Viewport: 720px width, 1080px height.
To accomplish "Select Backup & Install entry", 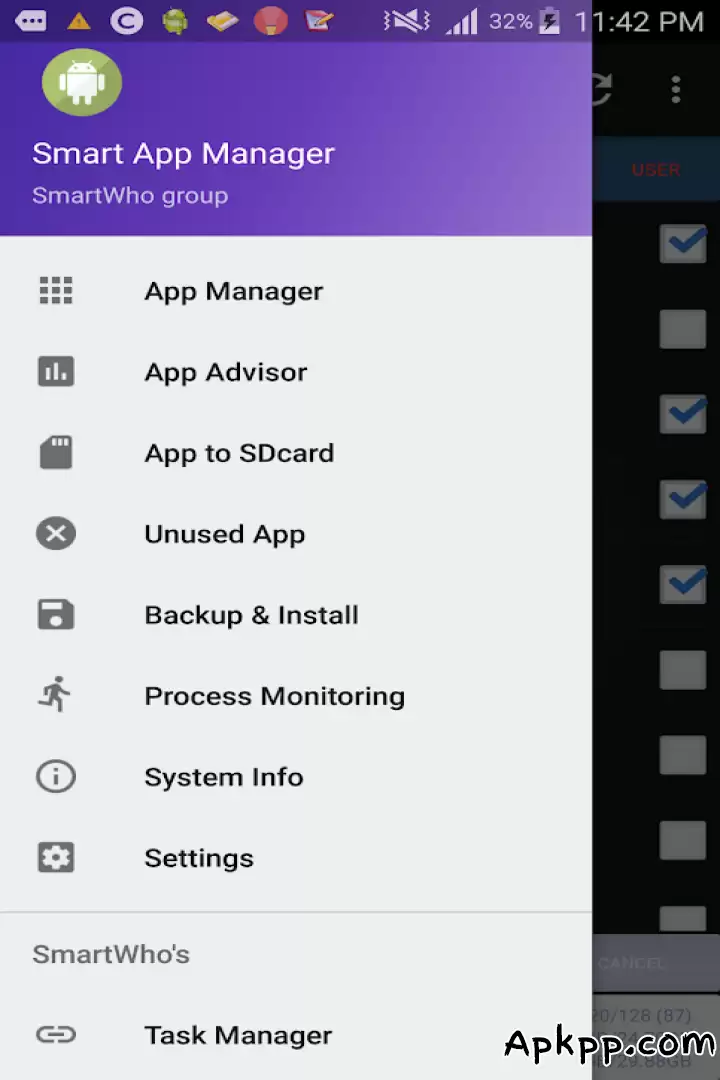I will 296,615.
